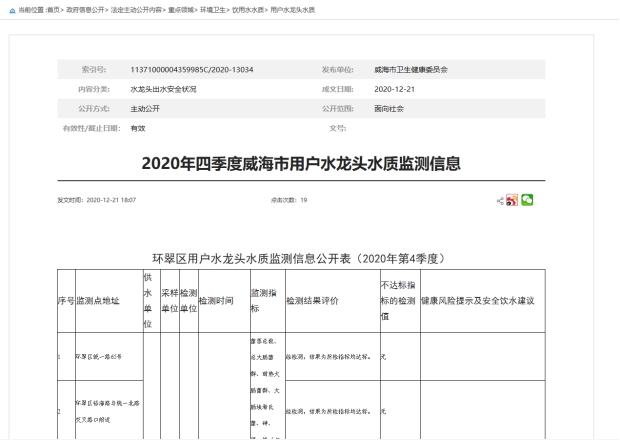The height and width of the screenshot is (440, 620).
Task: Click the 环翠区统一路45号 table cell
Action: pos(98,355)
